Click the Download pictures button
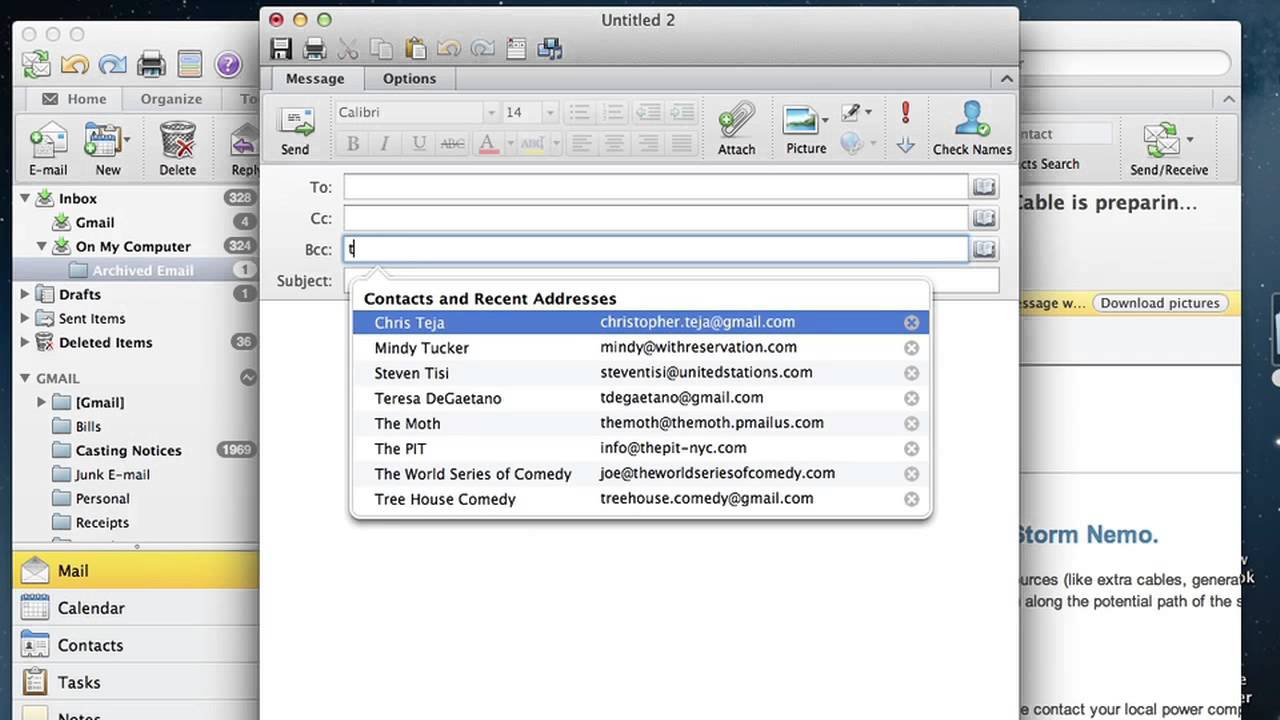 point(1160,303)
